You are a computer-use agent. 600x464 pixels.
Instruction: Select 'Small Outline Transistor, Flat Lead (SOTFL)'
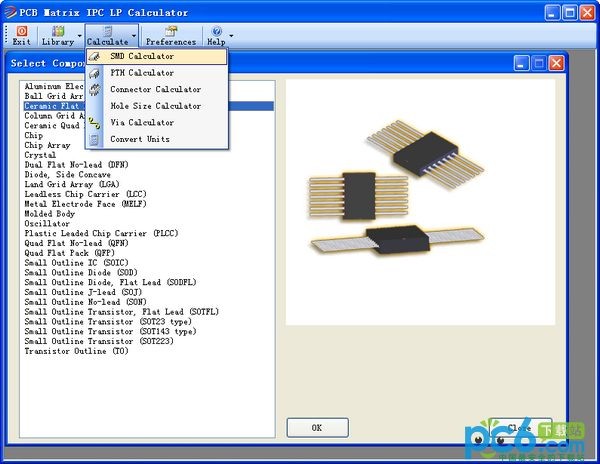[x=122, y=312]
